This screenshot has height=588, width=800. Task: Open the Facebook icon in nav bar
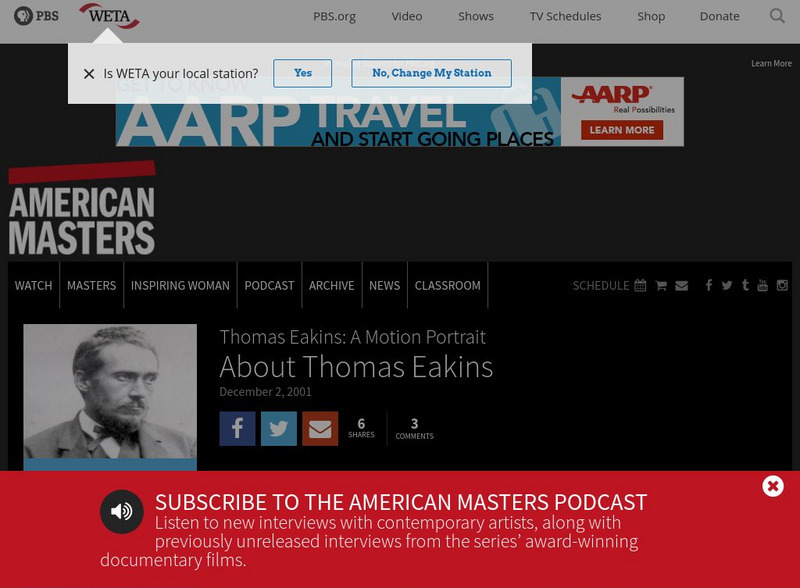point(709,285)
